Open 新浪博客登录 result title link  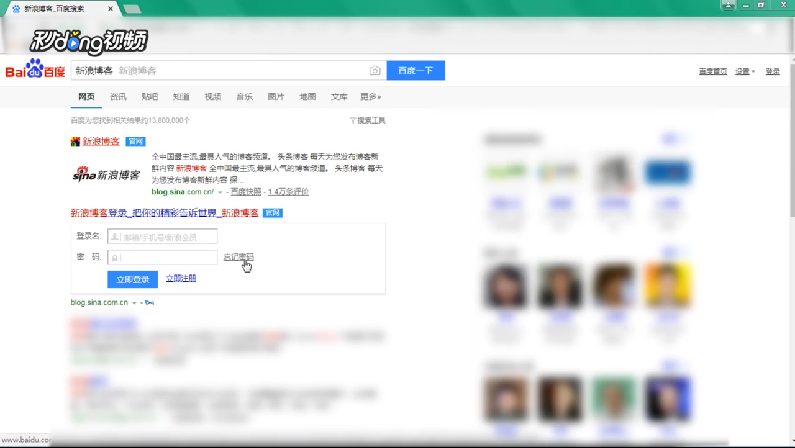point(165,213)
